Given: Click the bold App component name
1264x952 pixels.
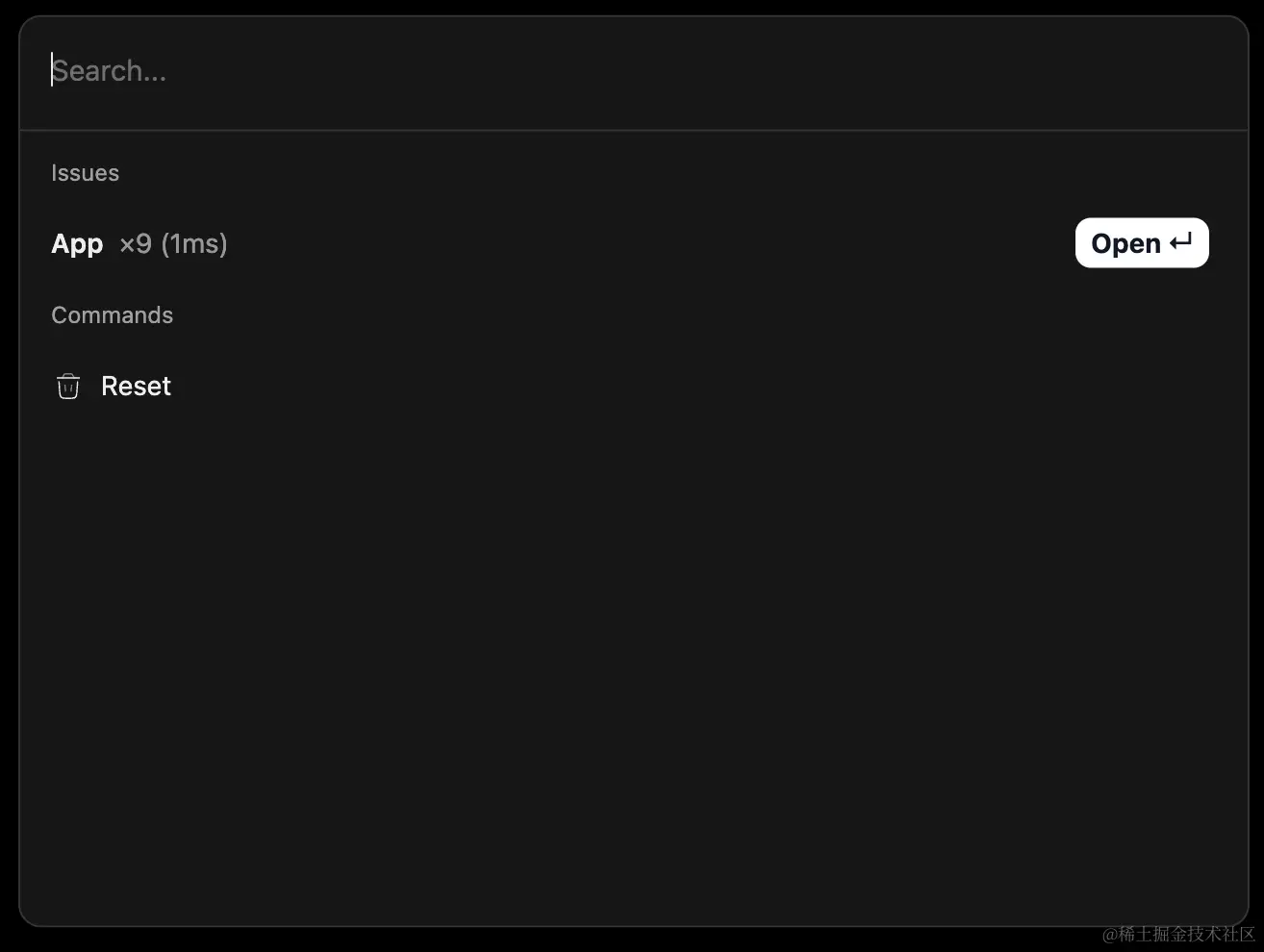Looking at the screenshot, I should tap(77, 244).
